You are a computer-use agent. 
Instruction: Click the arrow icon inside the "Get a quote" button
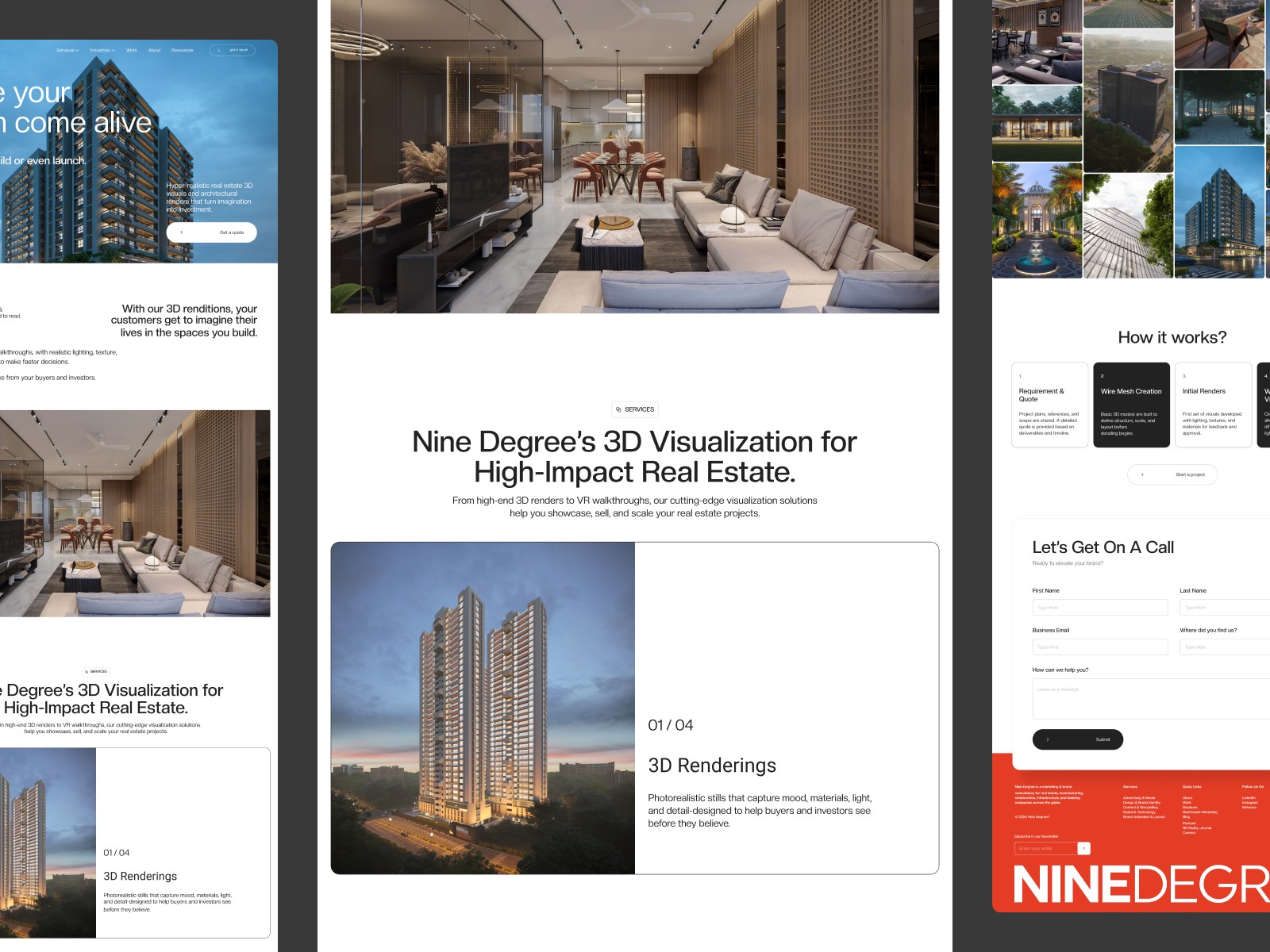pos(182,232)
